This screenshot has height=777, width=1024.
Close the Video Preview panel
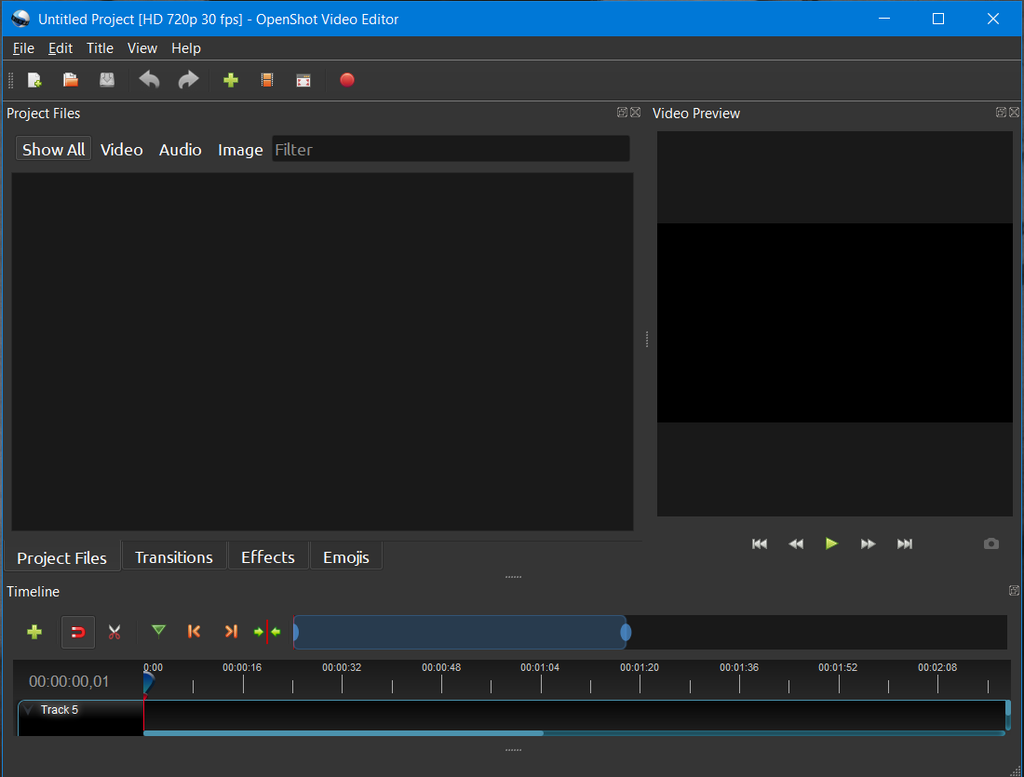(1014, 112)
